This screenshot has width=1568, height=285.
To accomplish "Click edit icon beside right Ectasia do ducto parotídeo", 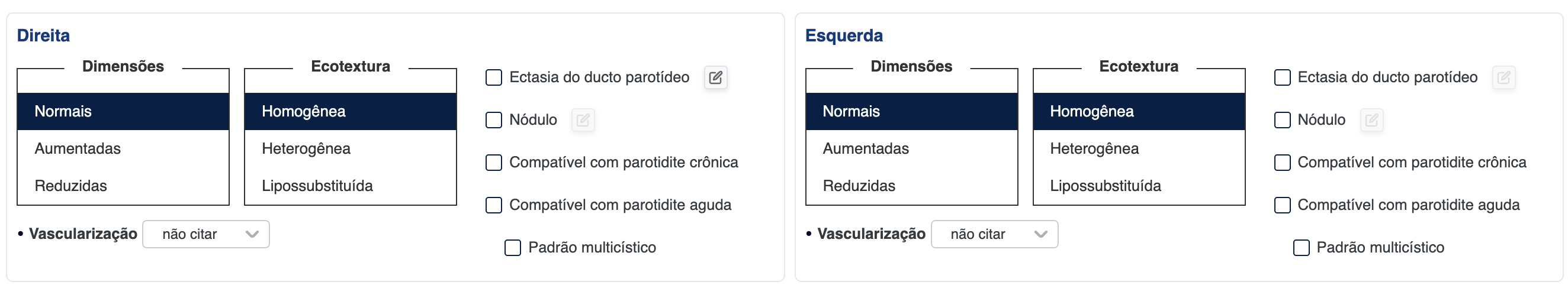I will click(715, 77).
